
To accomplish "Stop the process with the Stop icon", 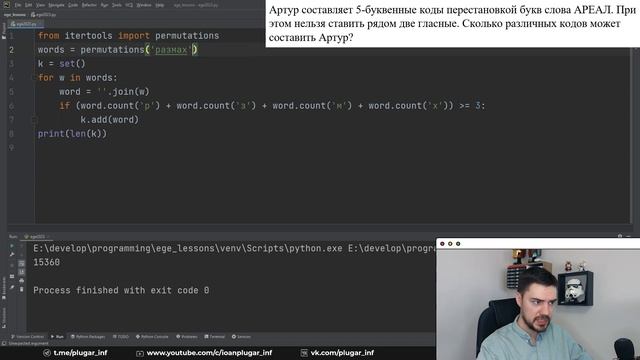I will pyautogui.click(x=12, y=265).
